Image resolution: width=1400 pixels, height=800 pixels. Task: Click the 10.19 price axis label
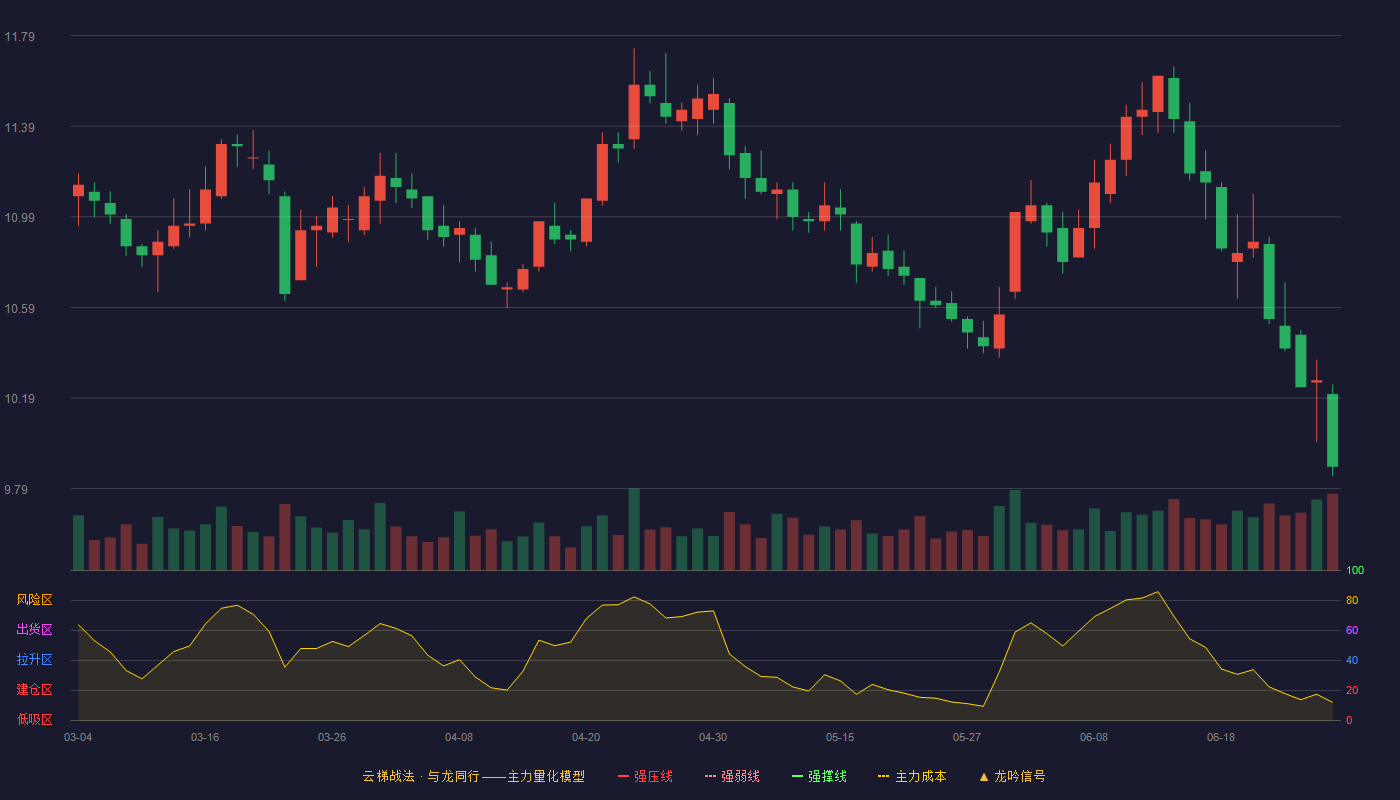[19, 399]
